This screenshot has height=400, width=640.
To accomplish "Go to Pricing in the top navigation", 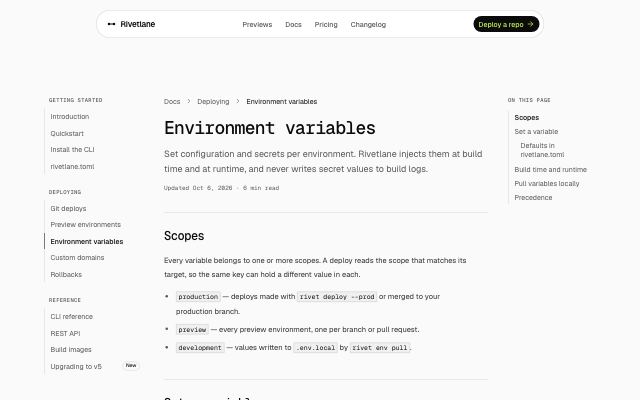I will coord(326,24).
